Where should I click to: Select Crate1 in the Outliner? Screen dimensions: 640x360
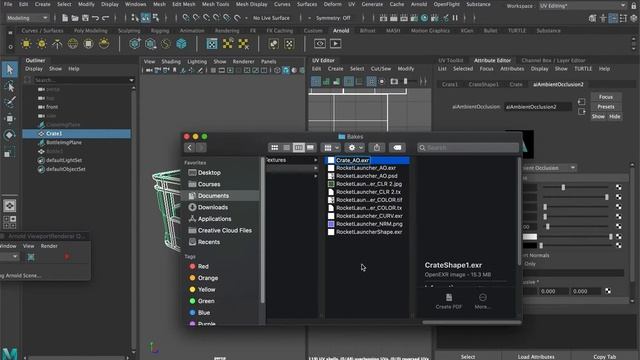(77, 133)
